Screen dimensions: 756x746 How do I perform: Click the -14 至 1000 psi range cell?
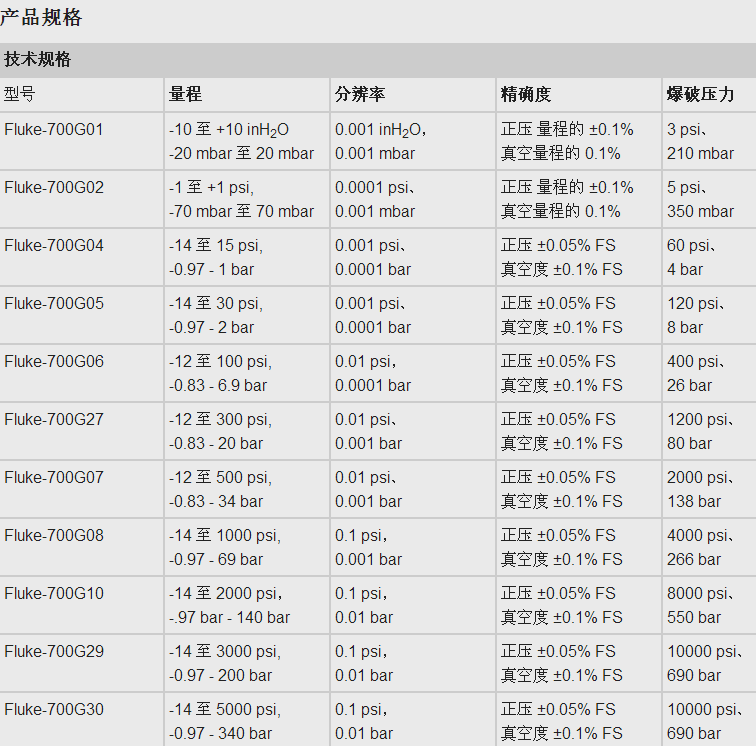click(x=225, y=547)
